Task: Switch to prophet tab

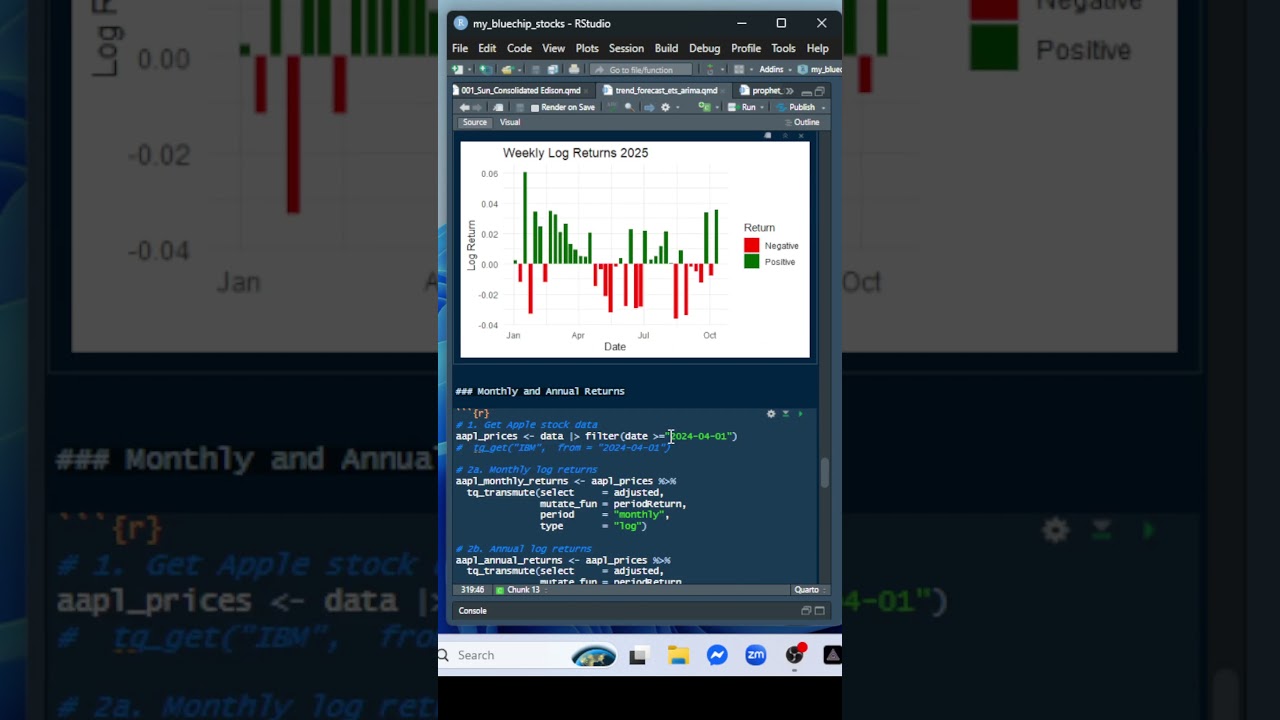Action: (x=761, y=91)
